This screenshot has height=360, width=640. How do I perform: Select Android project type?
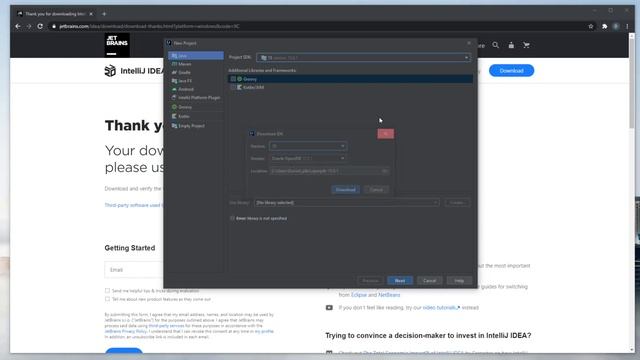196,89
